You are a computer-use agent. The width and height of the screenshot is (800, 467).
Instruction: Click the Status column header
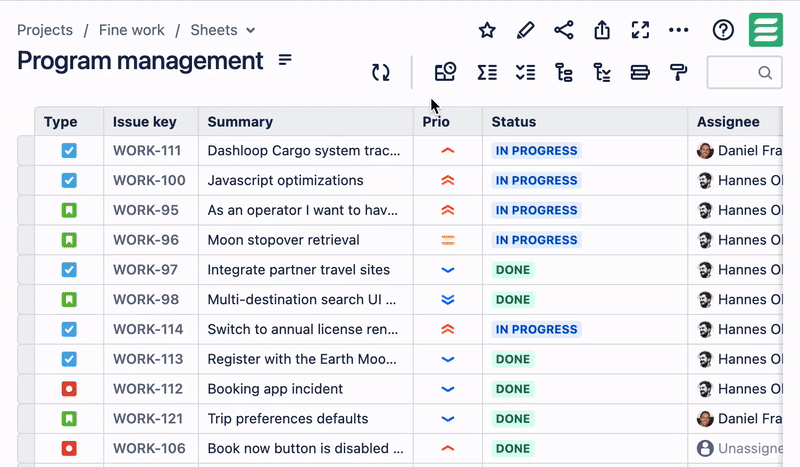585,122
